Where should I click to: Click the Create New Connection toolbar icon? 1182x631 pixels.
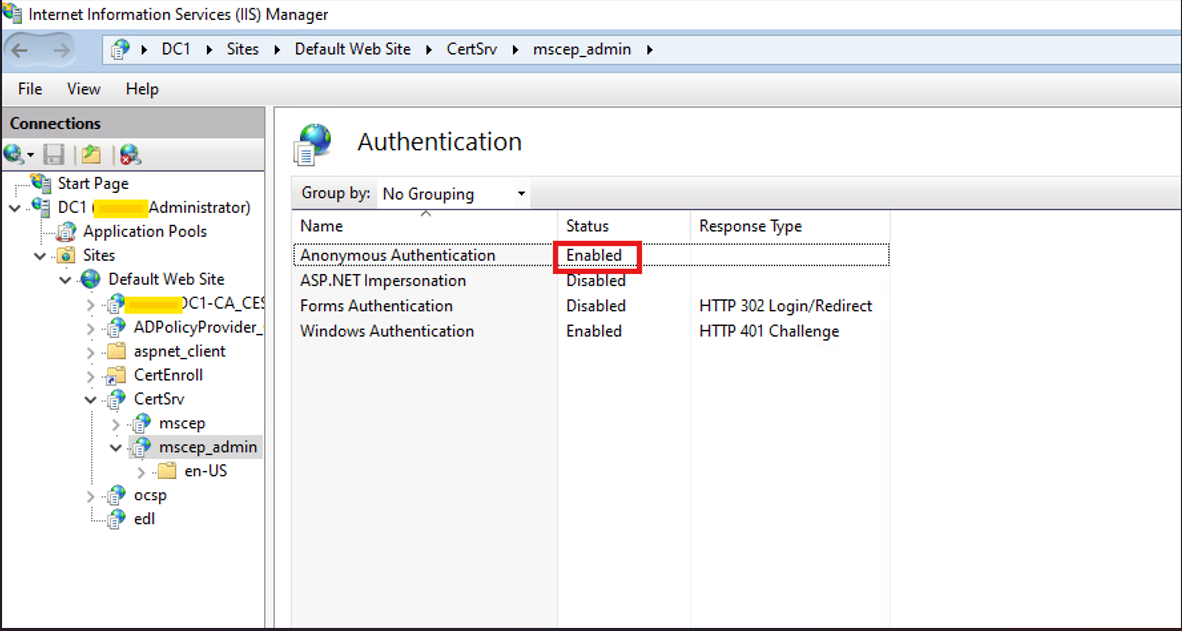point(15,154)
